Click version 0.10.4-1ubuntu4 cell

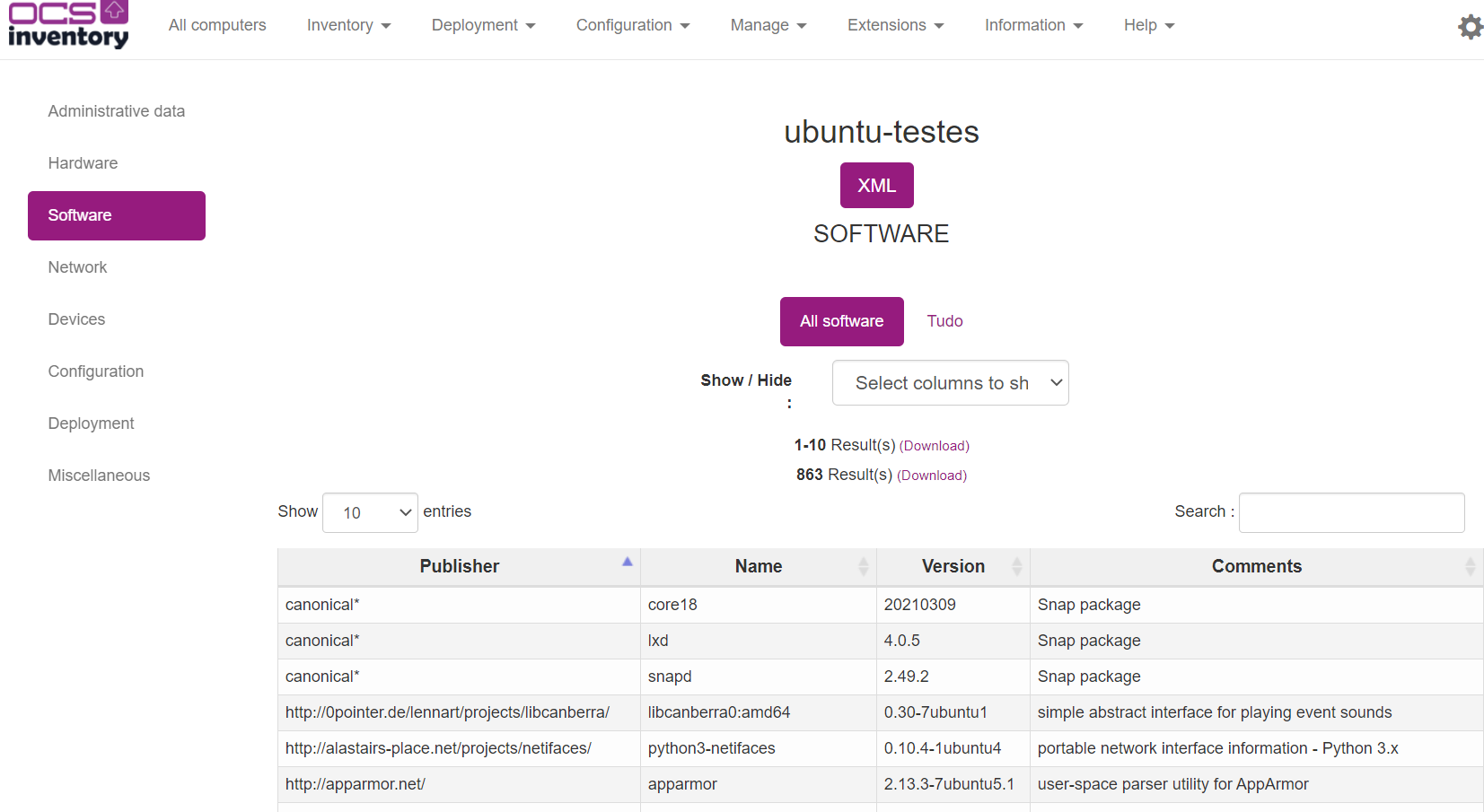coord(953,748)
